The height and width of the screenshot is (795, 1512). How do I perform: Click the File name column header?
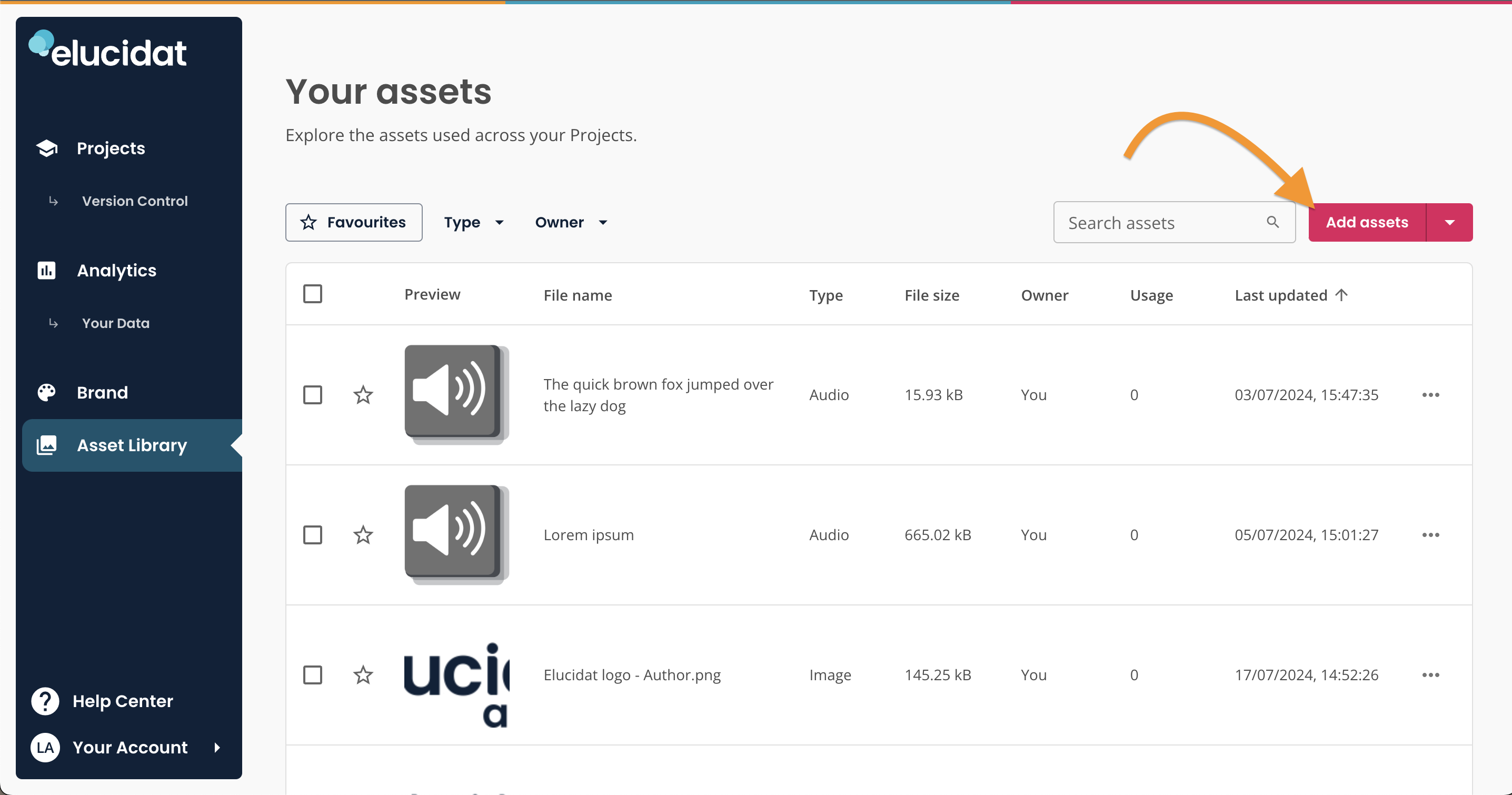coord(578,295)
